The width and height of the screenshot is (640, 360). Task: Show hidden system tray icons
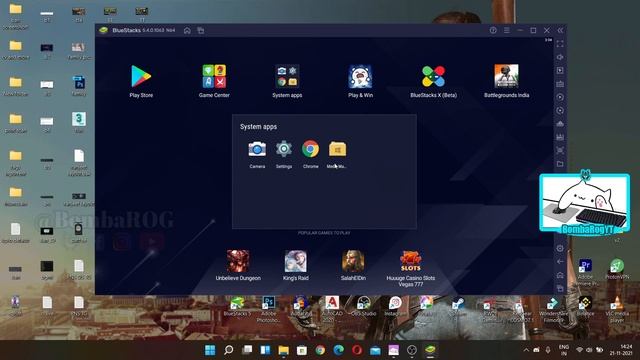coord(526,350)
